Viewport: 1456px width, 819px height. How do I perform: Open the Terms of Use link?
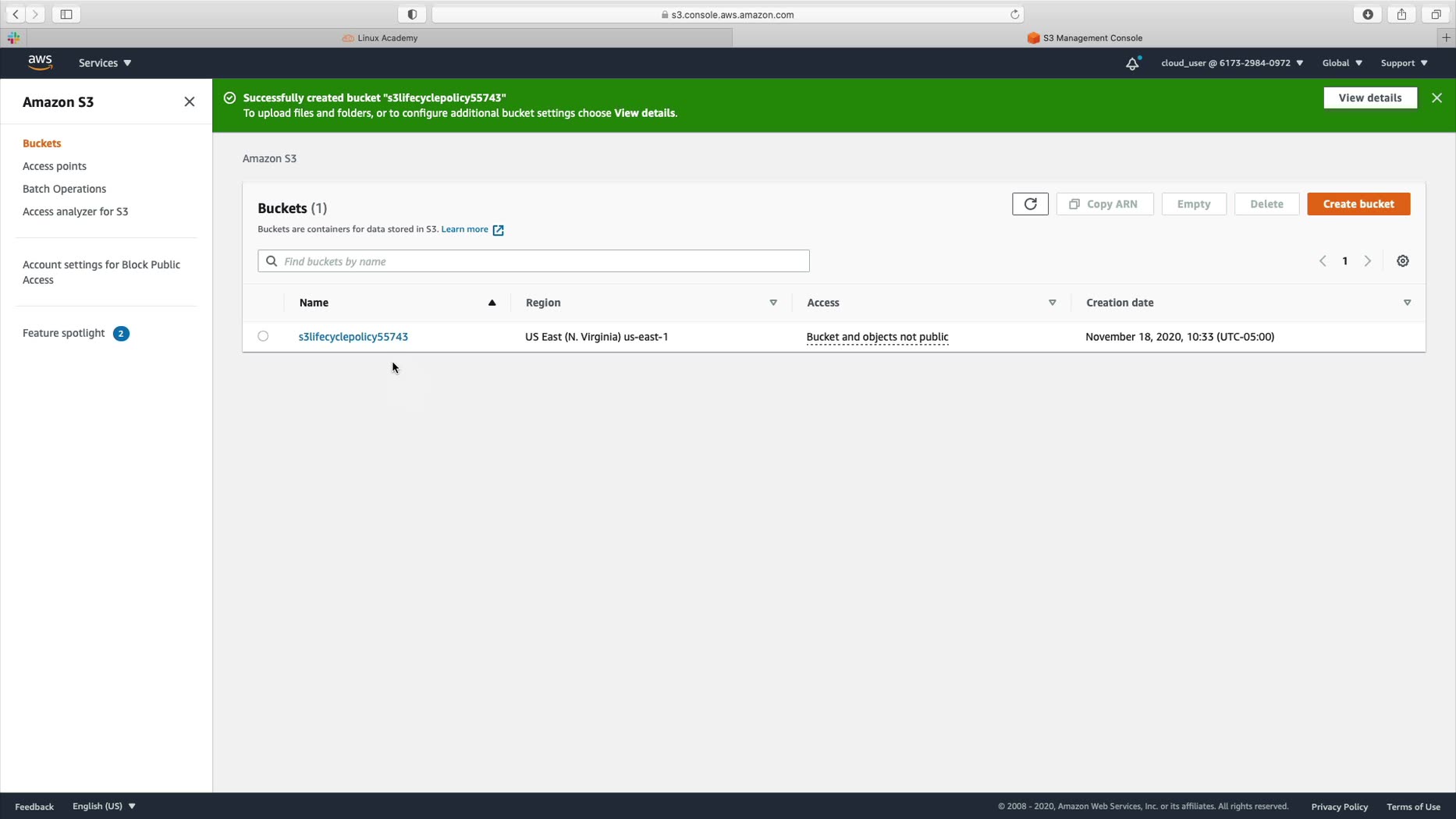click(1413, 807)
